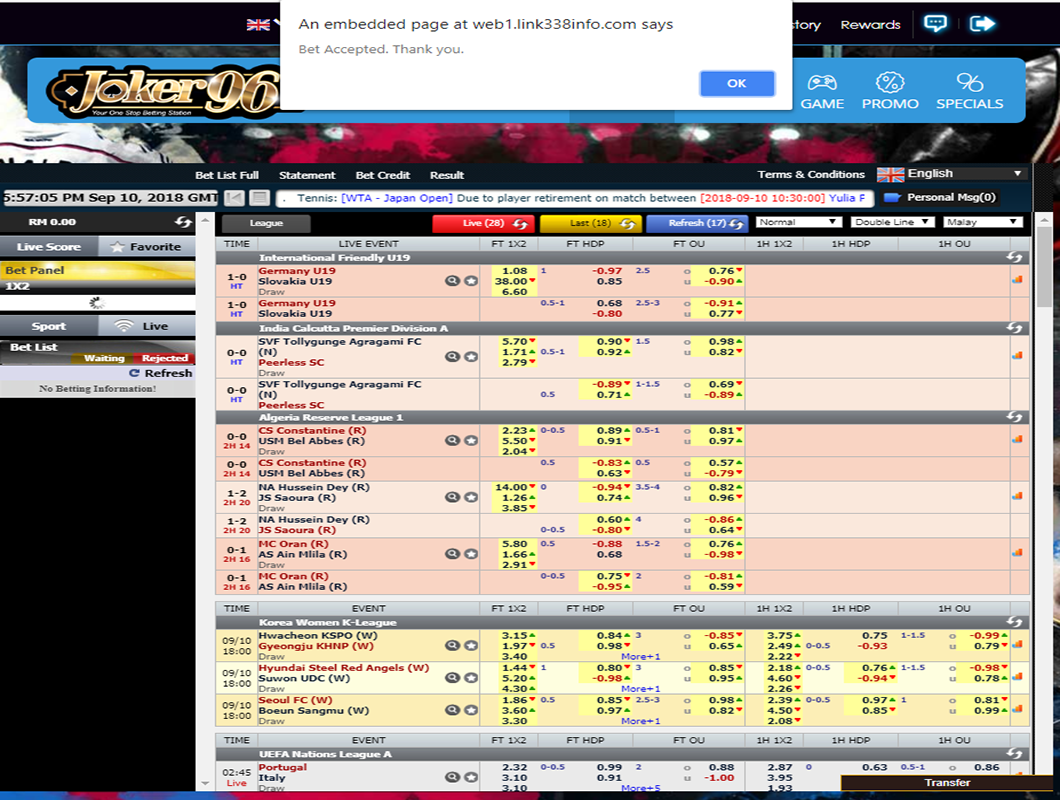1060x800 pixels.
Task: Refresh the International Friendly U19 league section
Action: (1016, 258)
